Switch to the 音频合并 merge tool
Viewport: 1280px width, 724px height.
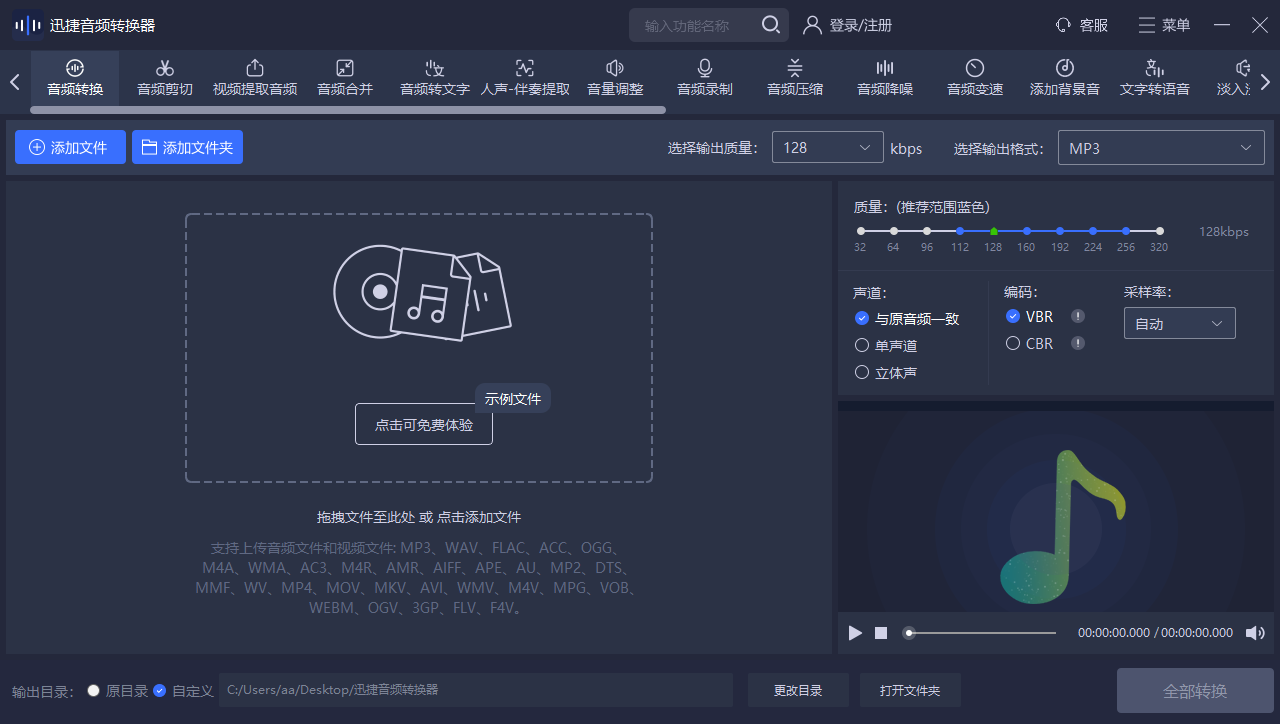tap(344, 78)
